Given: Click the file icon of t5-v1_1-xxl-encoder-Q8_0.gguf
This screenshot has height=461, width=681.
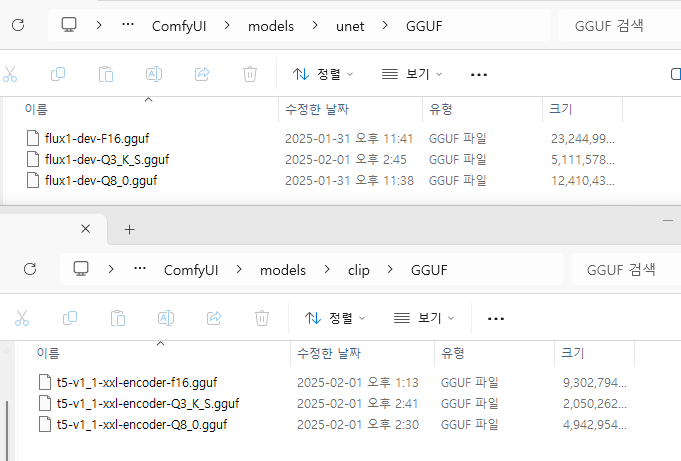Looking at the screenshot, I should click(x=45, y=424).
